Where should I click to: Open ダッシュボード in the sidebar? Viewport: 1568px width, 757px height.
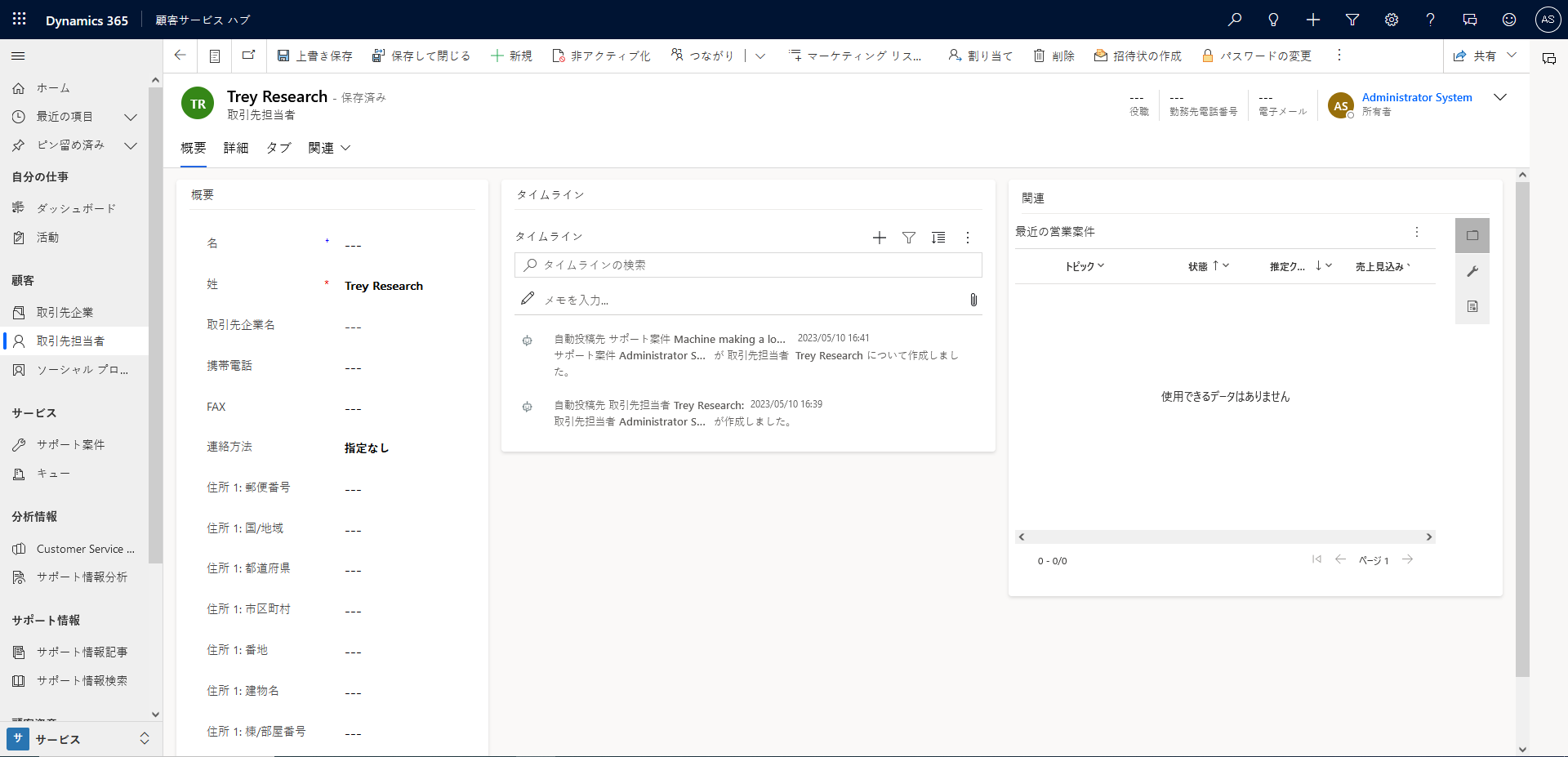point(74,209)
